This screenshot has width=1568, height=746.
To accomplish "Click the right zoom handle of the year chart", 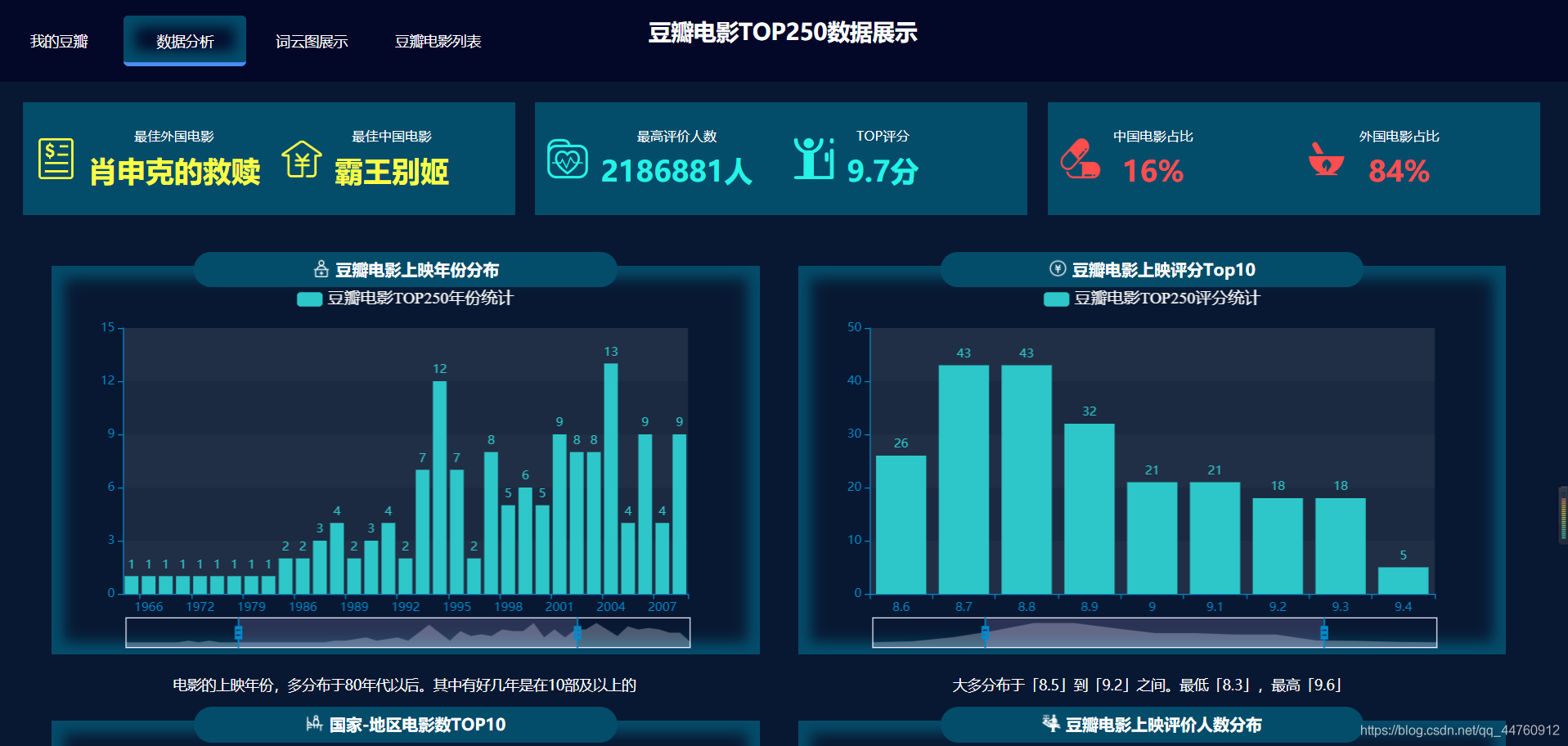I will point(577,632).
